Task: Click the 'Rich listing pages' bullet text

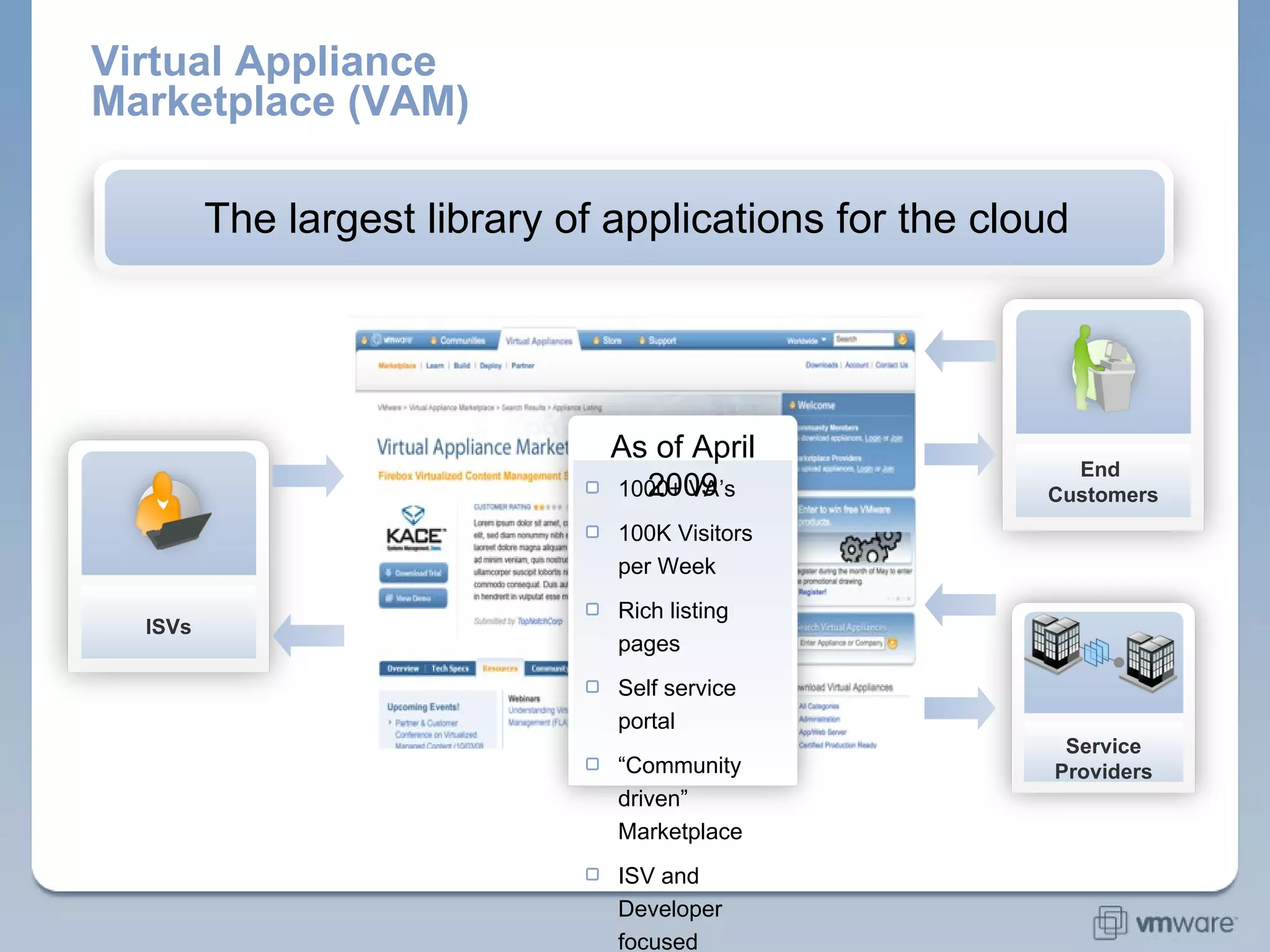Action: (x=673, y=627)
